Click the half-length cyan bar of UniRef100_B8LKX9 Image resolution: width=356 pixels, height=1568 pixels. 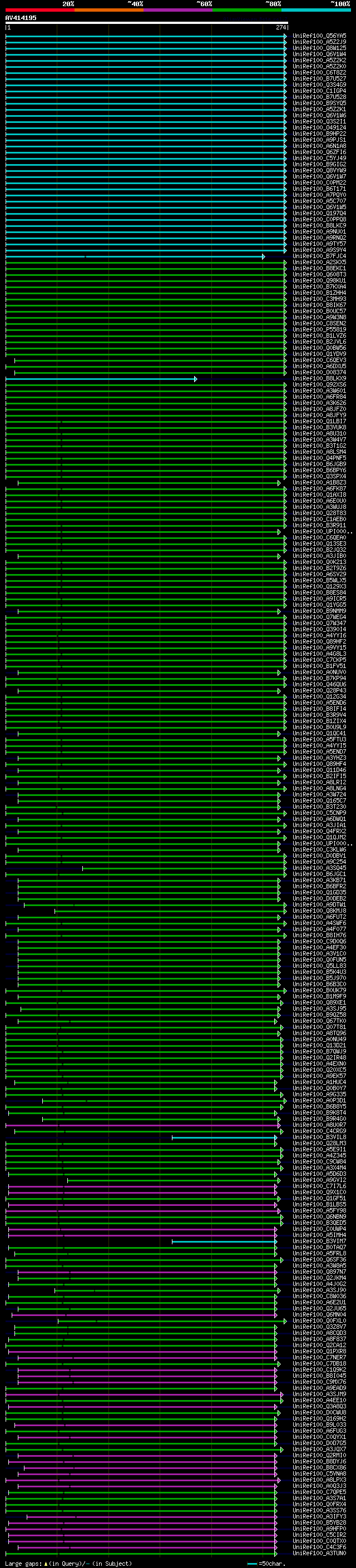101,379
